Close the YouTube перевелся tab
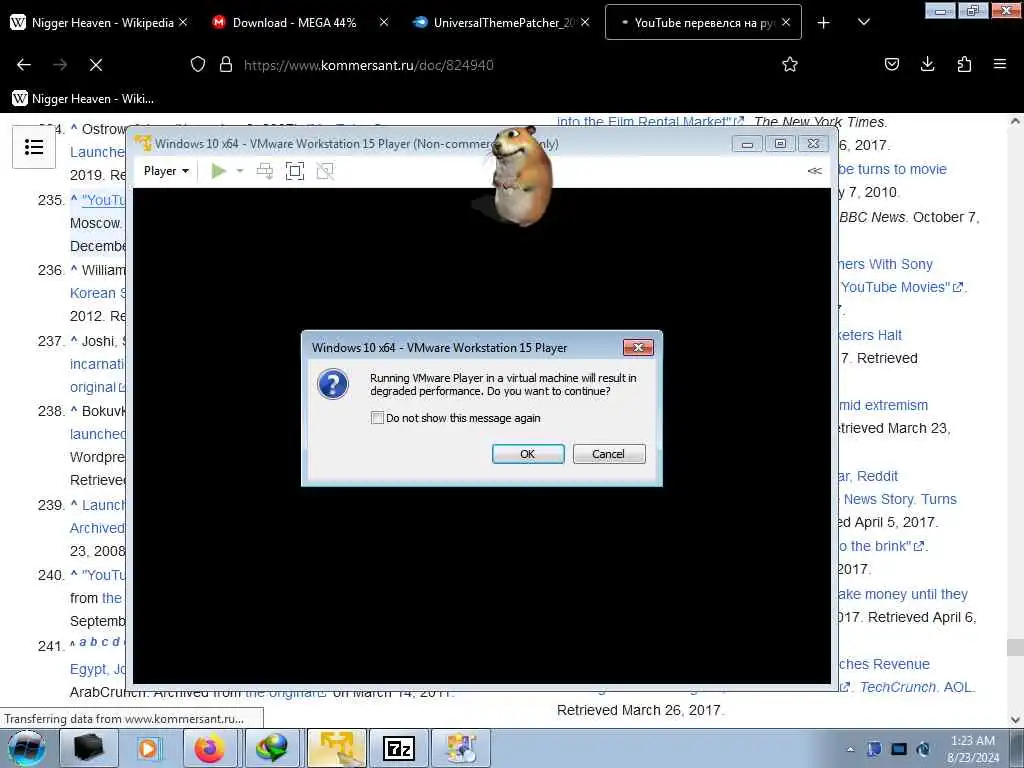This screenshot has height=768, width=1024. point(786,22)
